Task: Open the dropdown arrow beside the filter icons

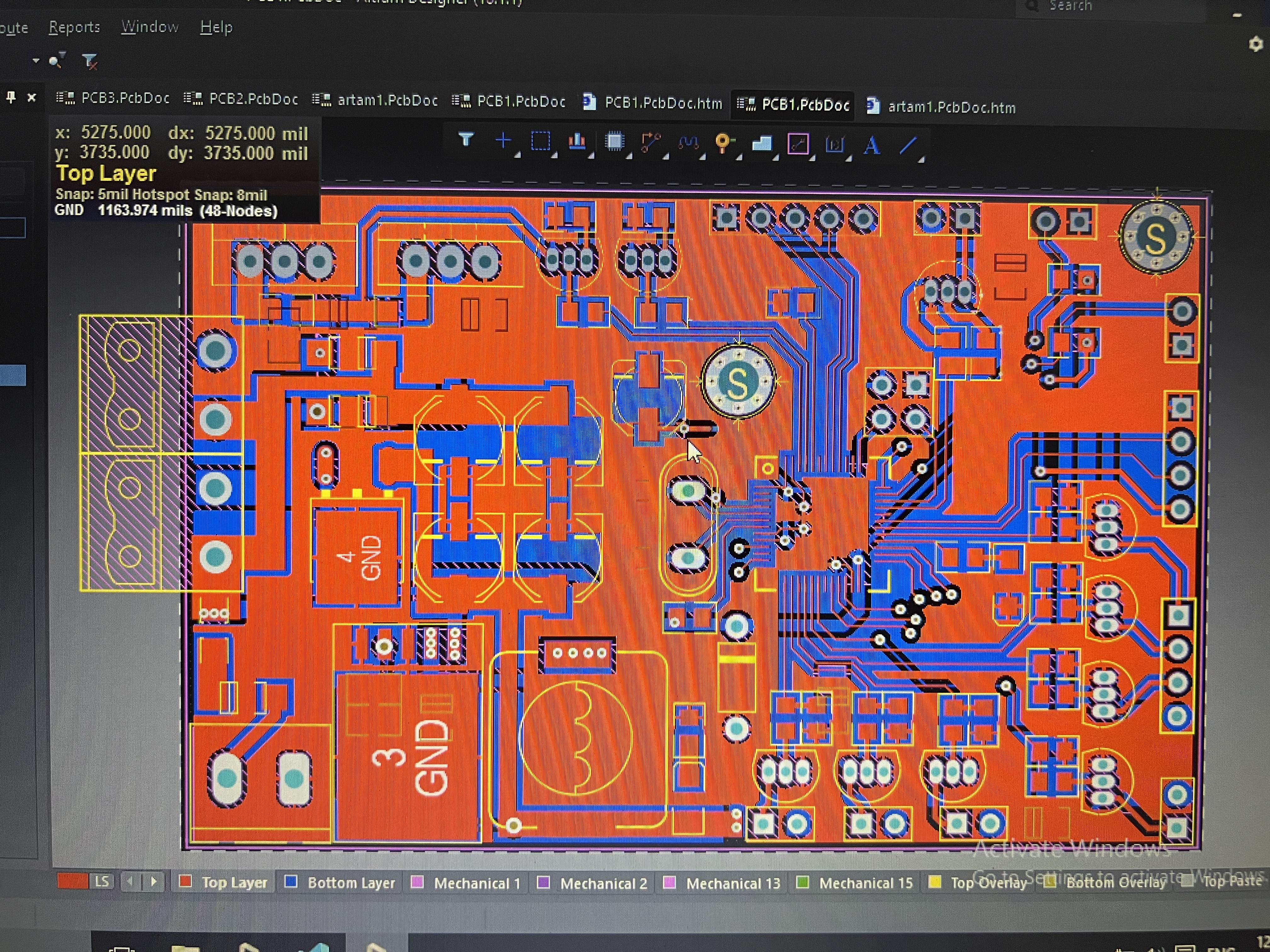Action: [x=36, y=60]
